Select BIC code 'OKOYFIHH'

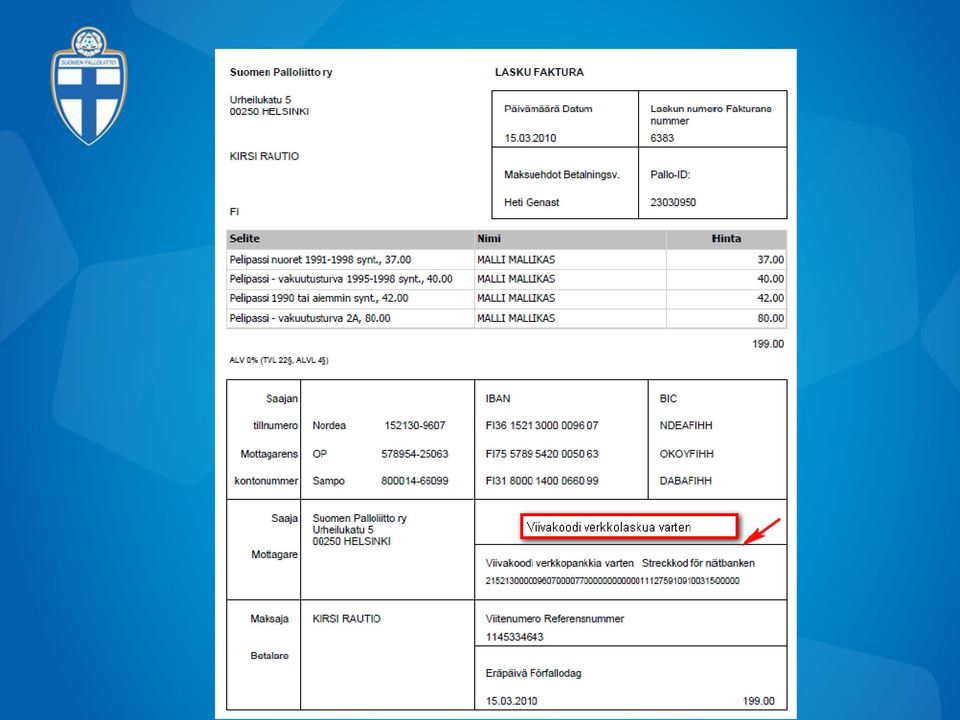click(686, 454)
